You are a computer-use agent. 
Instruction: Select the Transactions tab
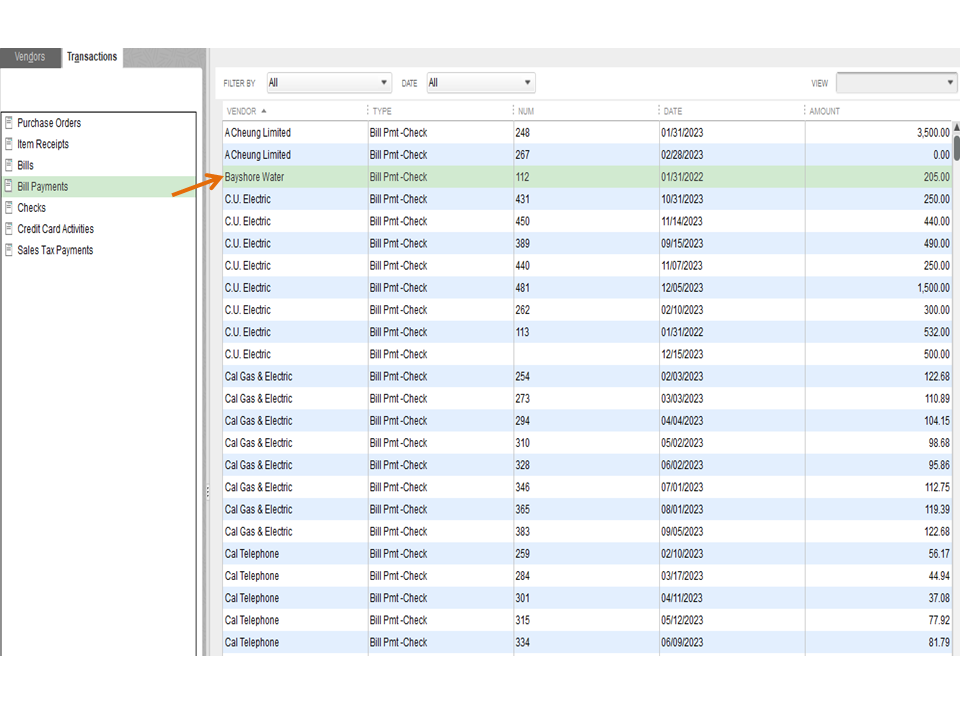(x=92, y=57)
